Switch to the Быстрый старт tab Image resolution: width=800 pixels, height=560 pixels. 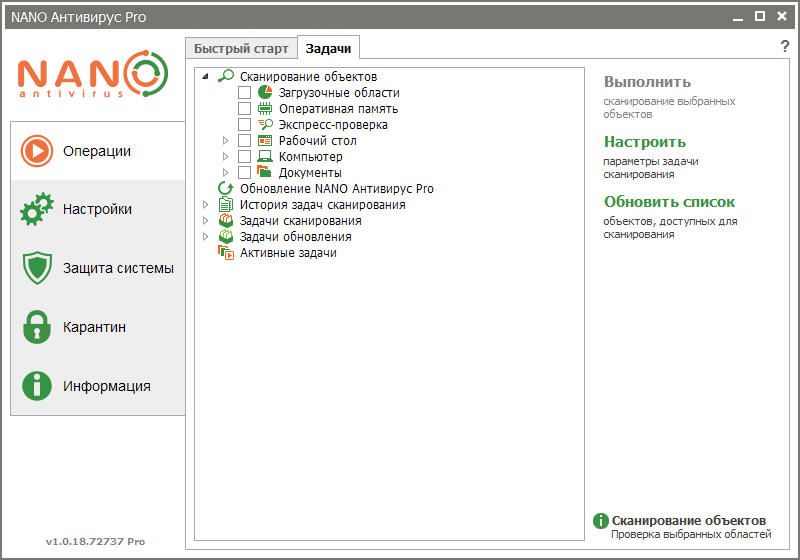click(x=241, y=48)
